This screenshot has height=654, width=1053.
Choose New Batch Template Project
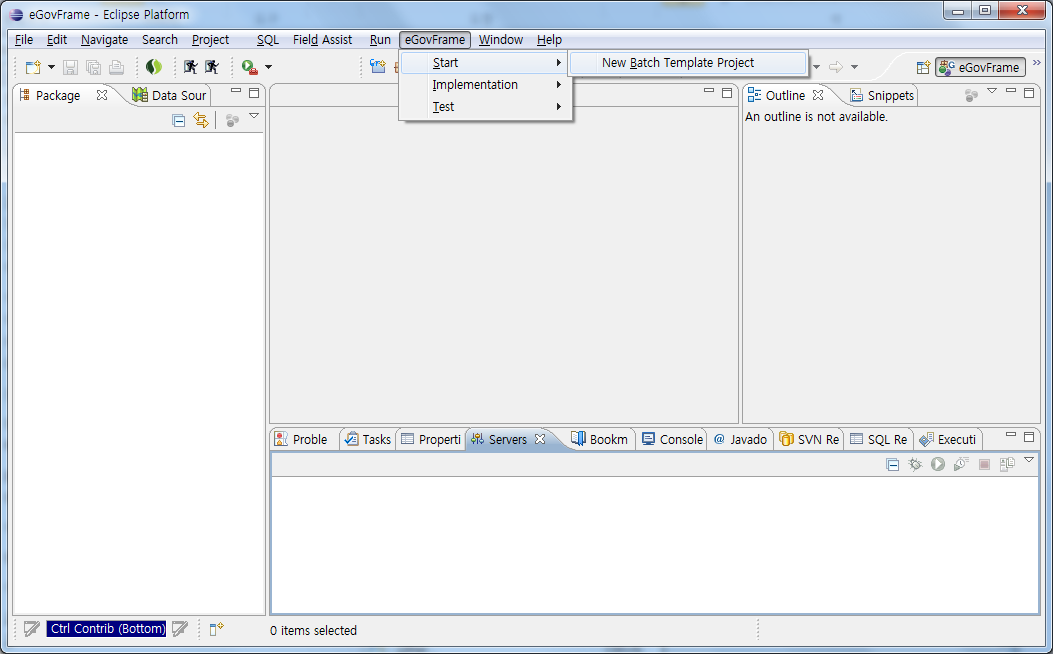click(677, 62)
